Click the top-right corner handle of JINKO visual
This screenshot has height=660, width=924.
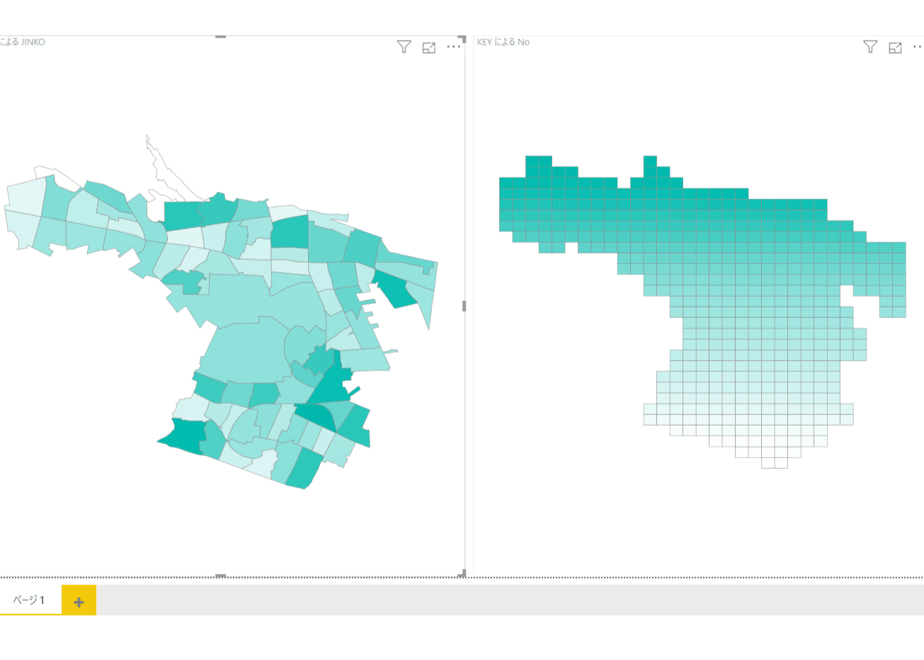point(463,39)
